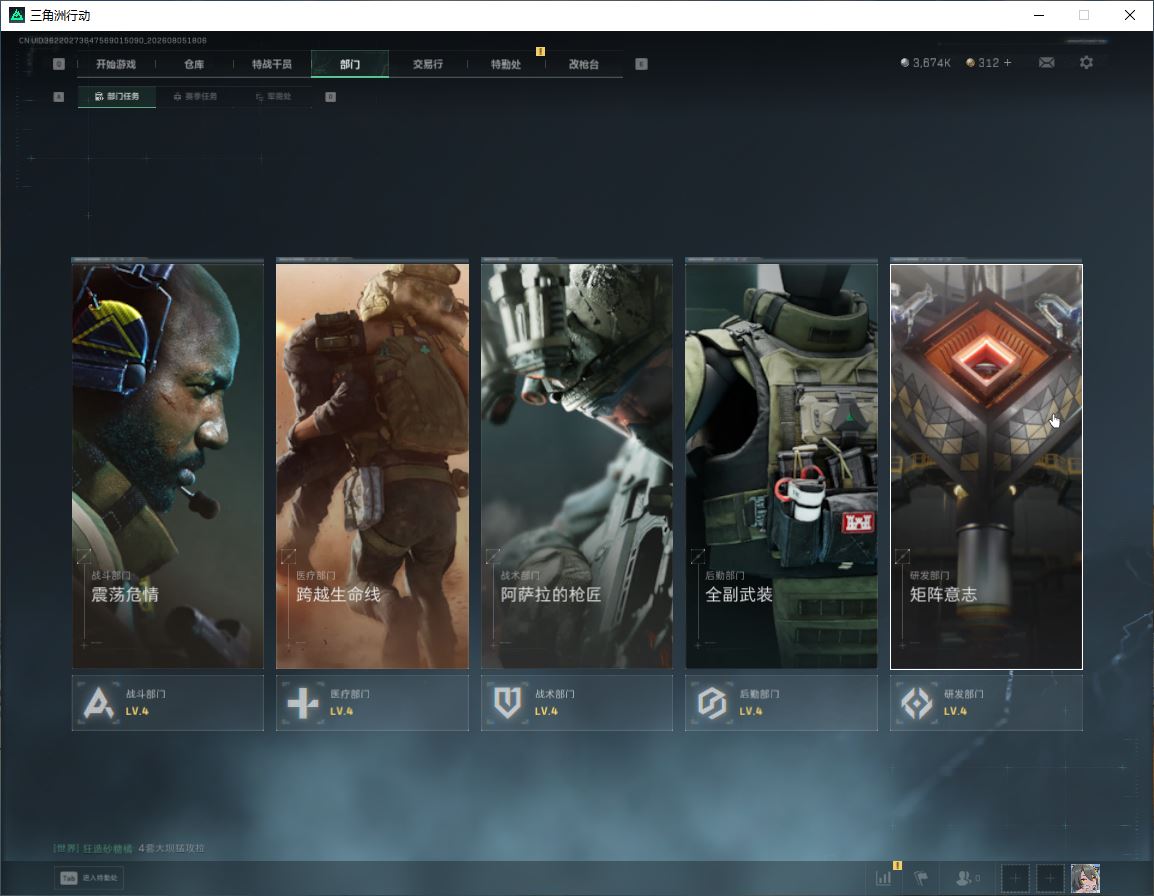Image resolution: width=1154 pixels, height=896 pixels.
Task: Close the 三角洲行动 window
Action: 1130,15
